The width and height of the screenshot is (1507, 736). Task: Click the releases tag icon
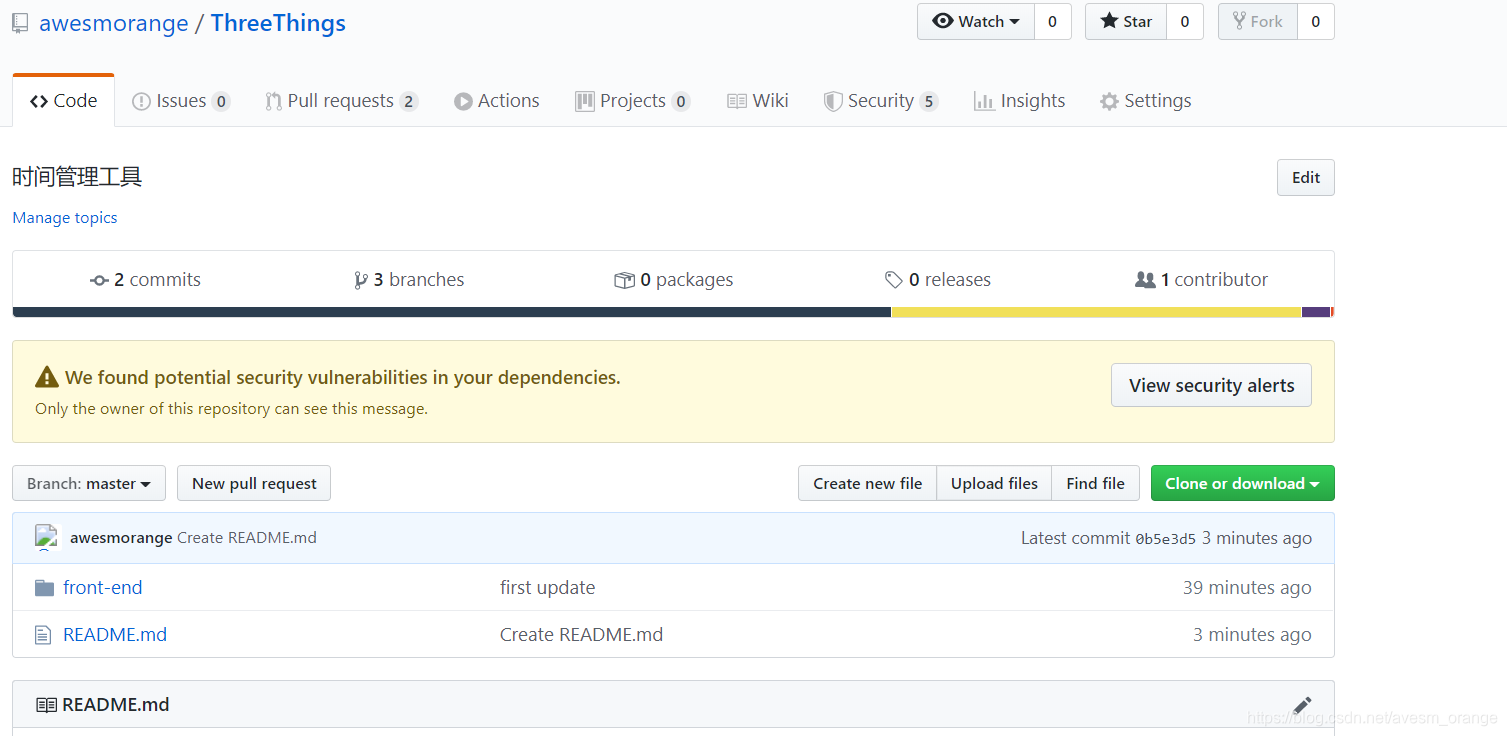click(894, 280)
